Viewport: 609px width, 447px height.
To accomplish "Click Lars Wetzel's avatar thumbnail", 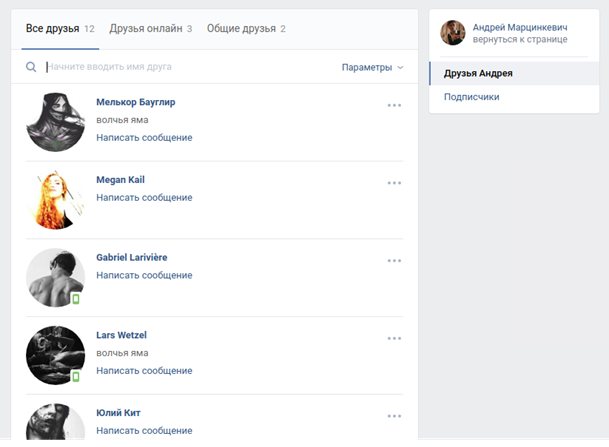I will (56, 355).
